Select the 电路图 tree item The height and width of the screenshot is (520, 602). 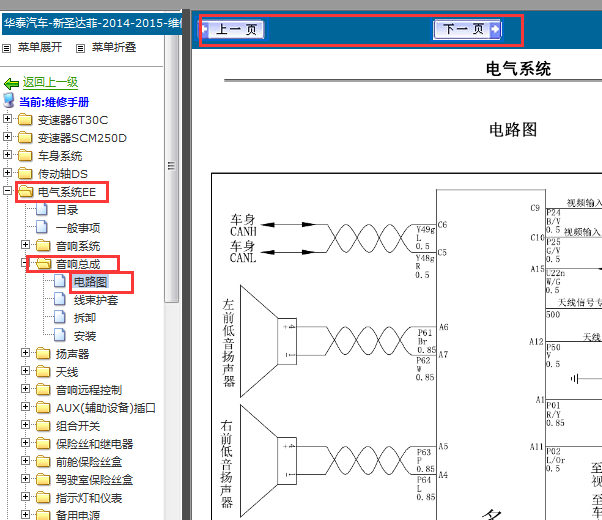[x=91, y=282]
